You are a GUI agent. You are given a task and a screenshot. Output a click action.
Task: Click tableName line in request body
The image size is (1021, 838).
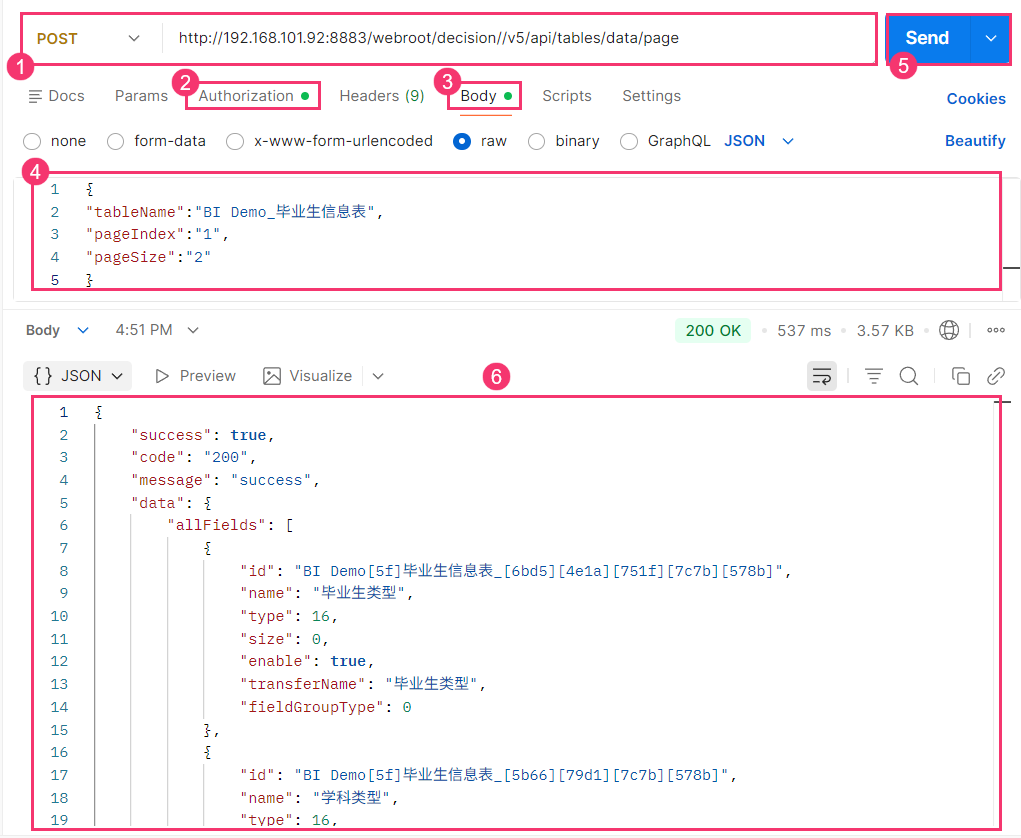tap(234, 212)
